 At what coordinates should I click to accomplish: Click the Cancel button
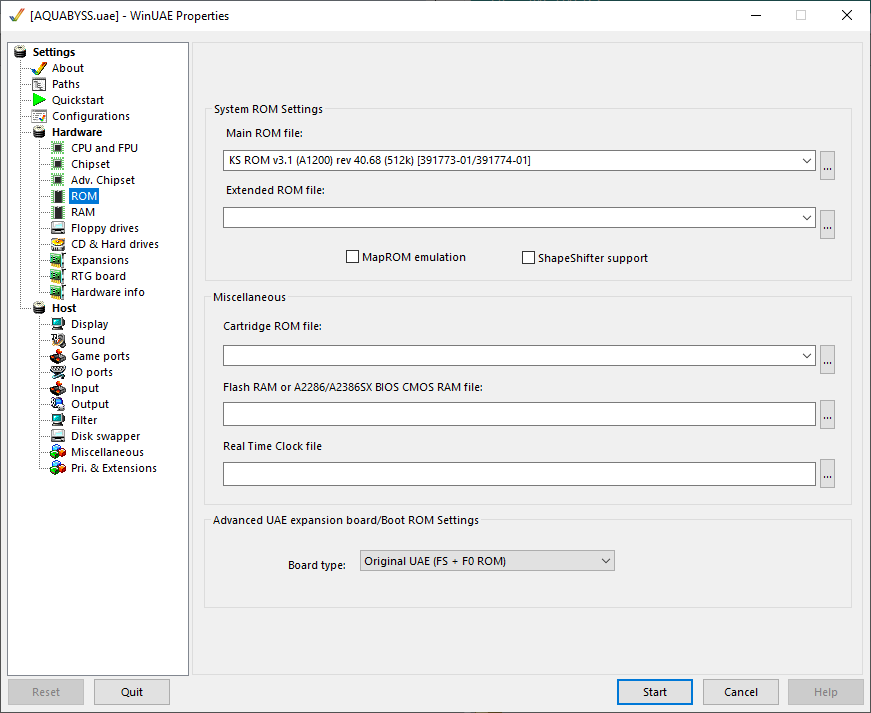(x=740, y=692)
